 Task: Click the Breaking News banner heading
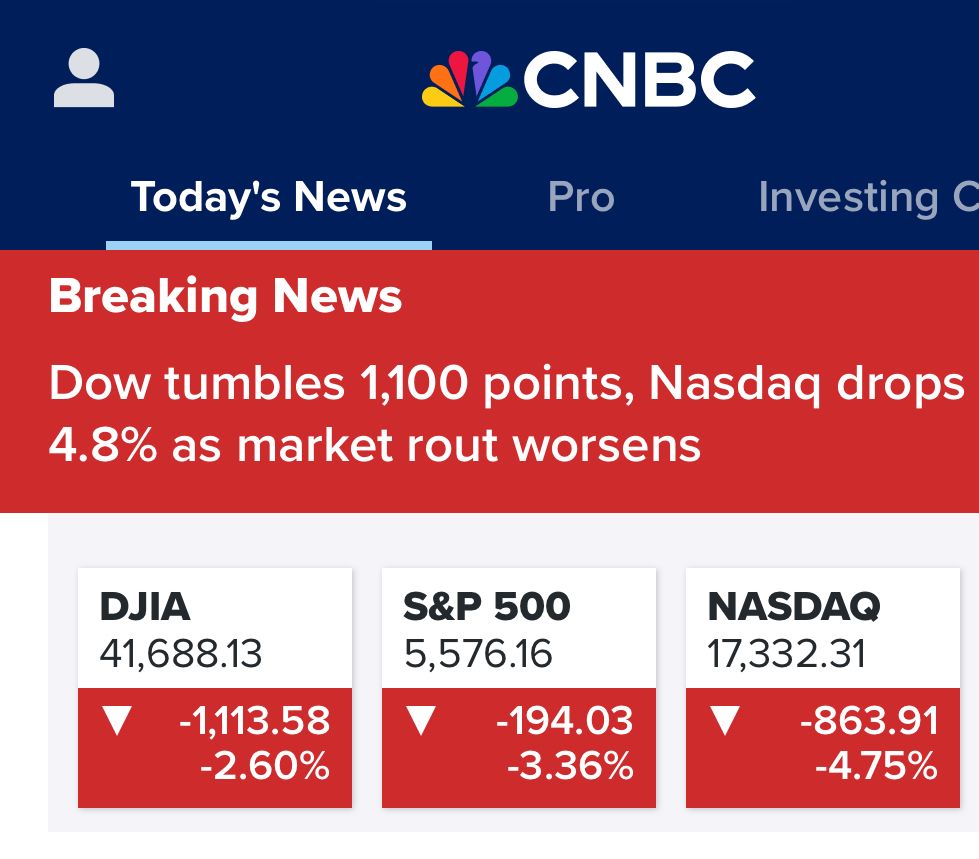pos(225,297)
